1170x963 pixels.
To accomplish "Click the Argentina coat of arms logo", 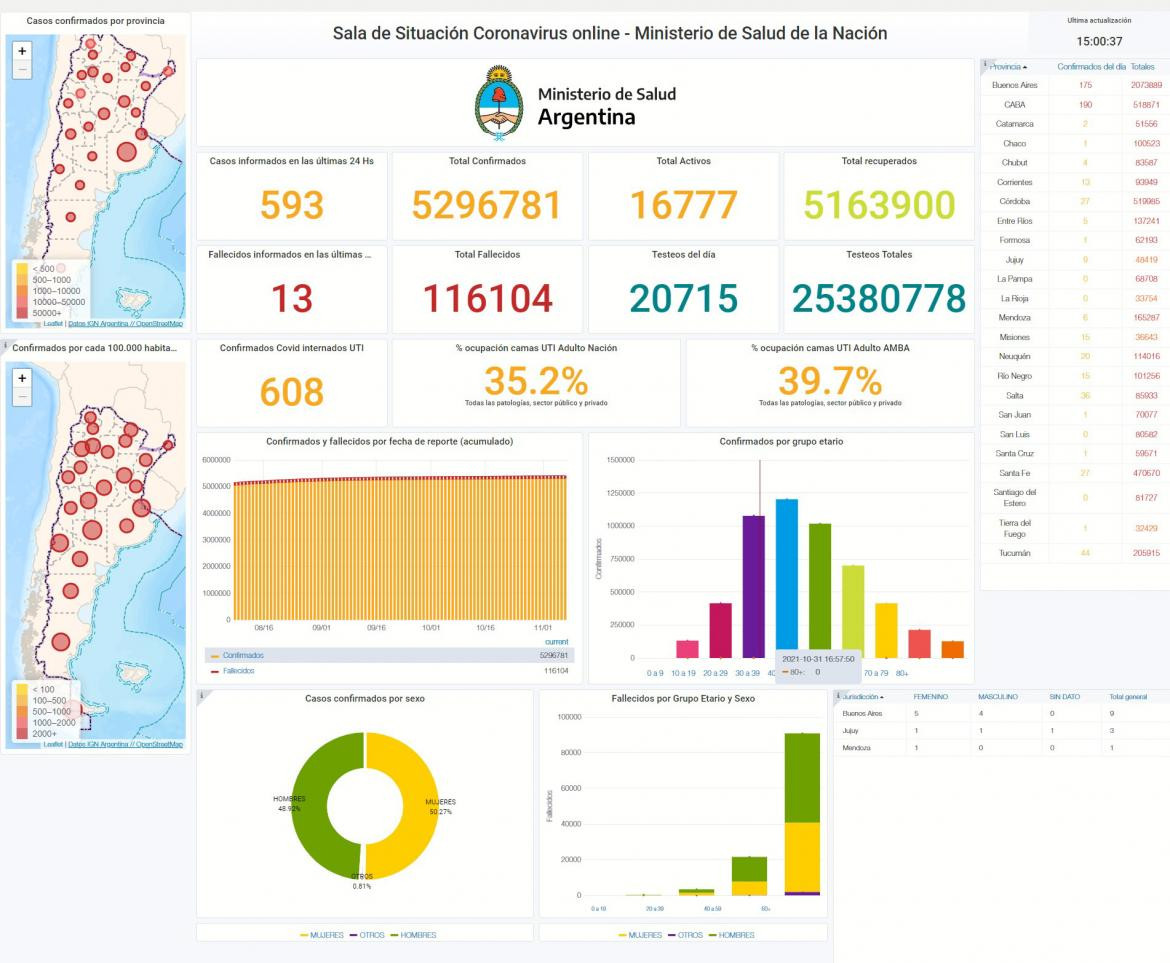I will point(498,103).
